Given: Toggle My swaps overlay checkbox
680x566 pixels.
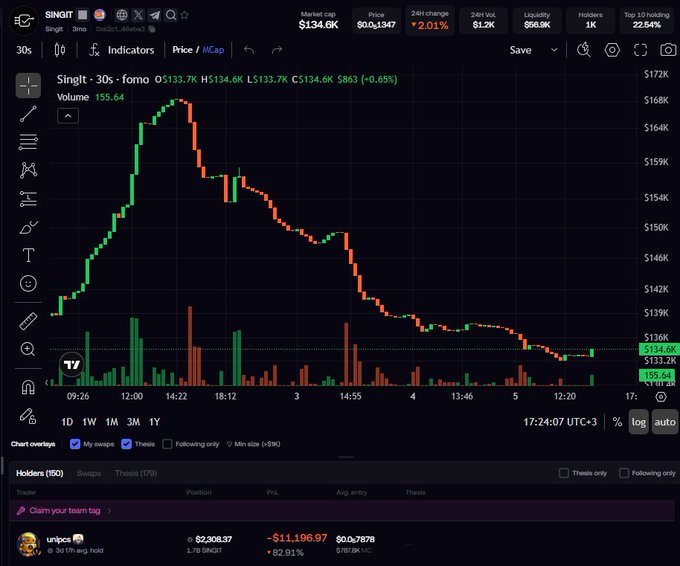Looking at the screenshot, I should 75,444.
